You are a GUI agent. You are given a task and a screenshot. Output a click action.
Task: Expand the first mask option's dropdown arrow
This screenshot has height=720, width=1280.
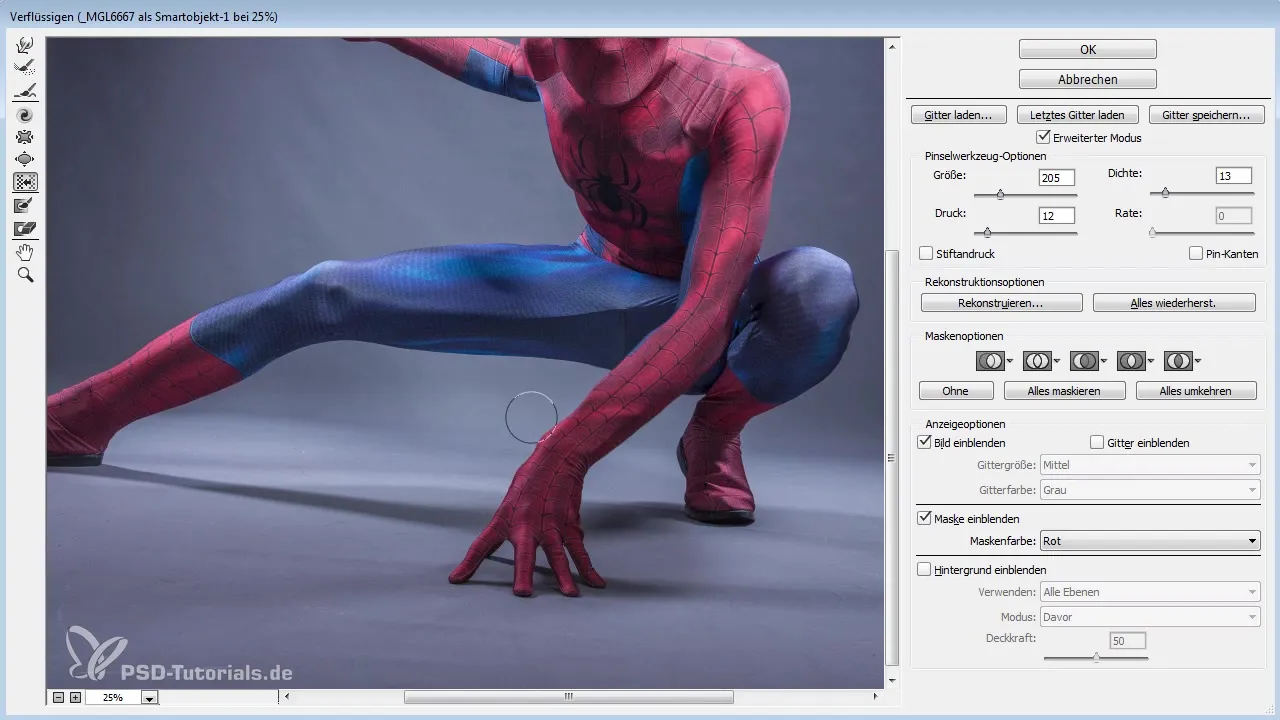[1010, 361]
